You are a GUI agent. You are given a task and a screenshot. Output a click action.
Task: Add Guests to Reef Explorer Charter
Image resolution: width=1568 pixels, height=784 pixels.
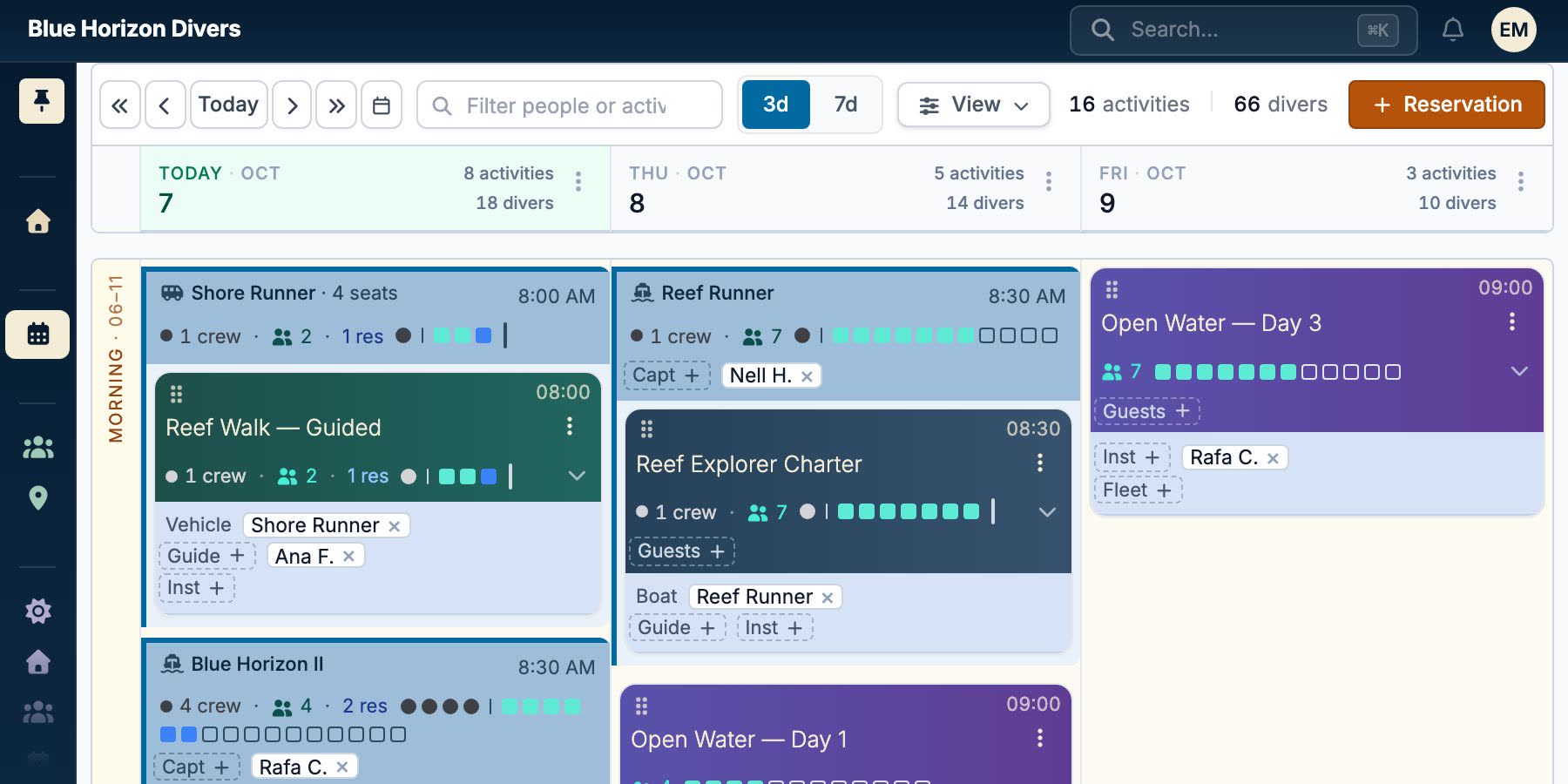tap(681, 551)
